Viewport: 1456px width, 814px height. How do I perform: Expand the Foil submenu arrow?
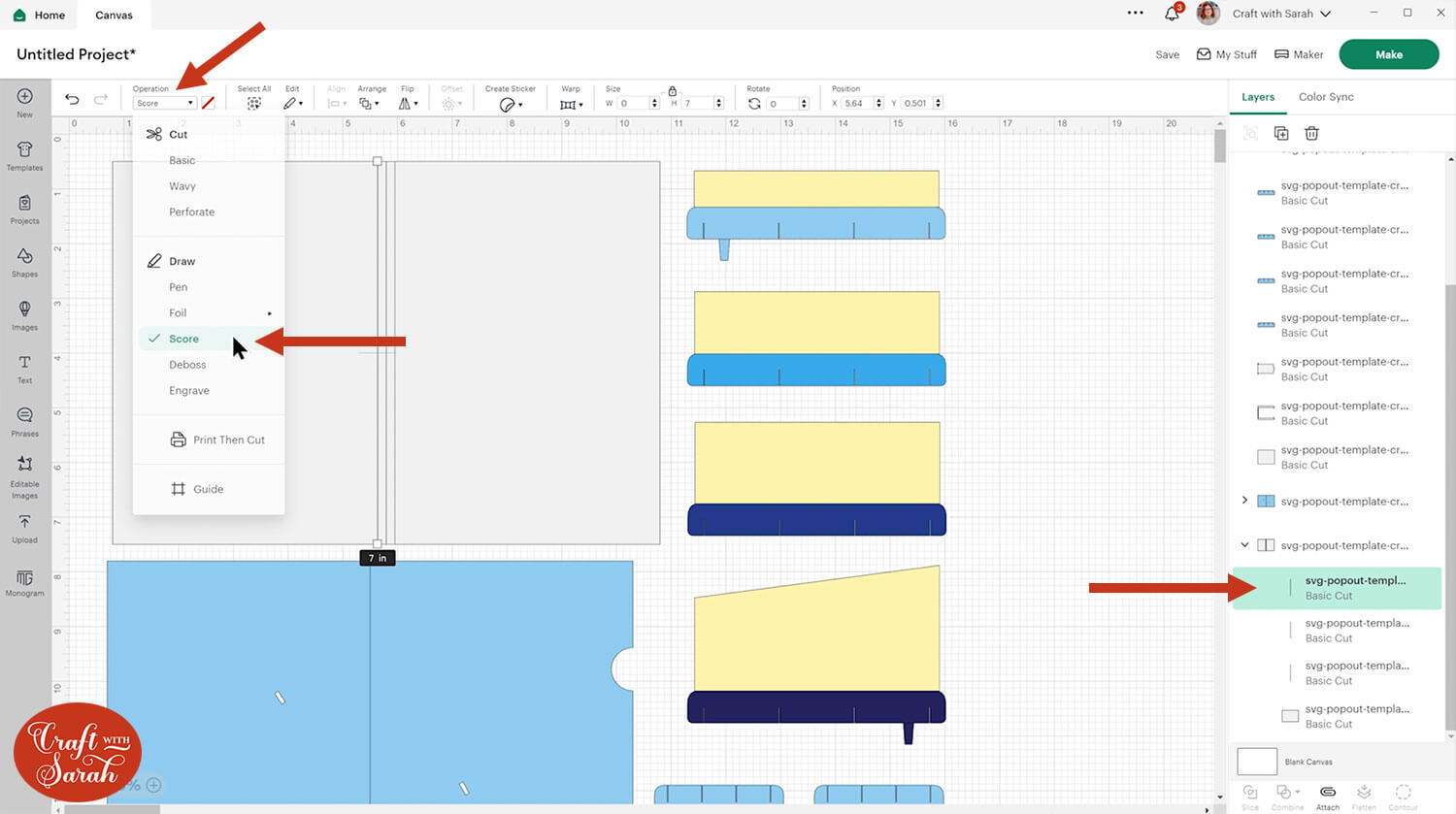pos(270,313)
